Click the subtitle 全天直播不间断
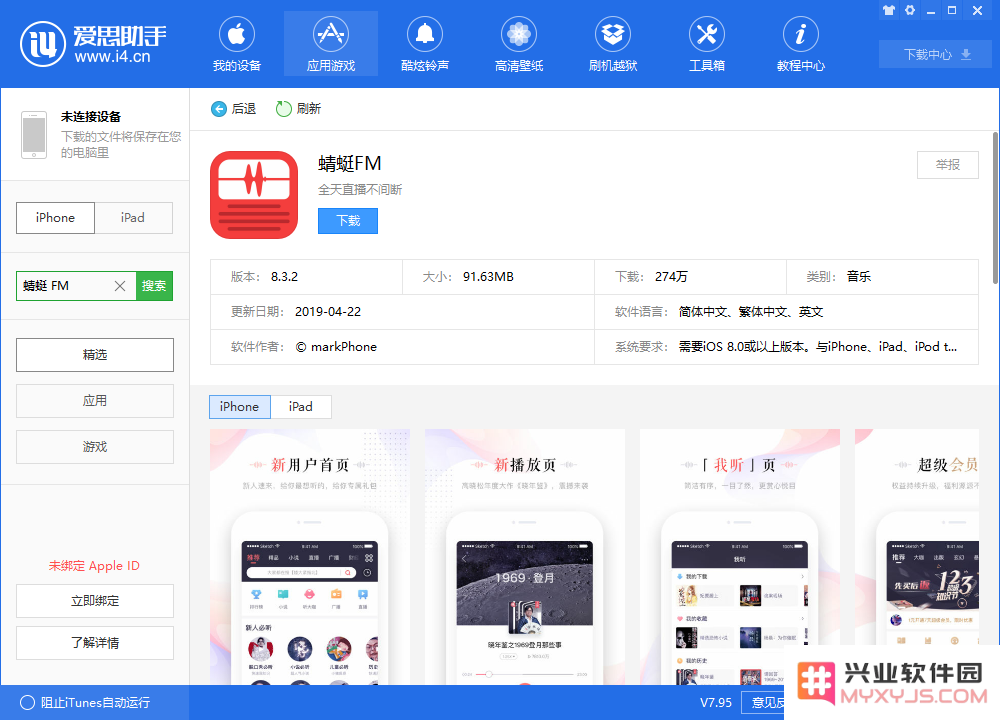This screenshot has height=720, width=1000. point(360,189)
